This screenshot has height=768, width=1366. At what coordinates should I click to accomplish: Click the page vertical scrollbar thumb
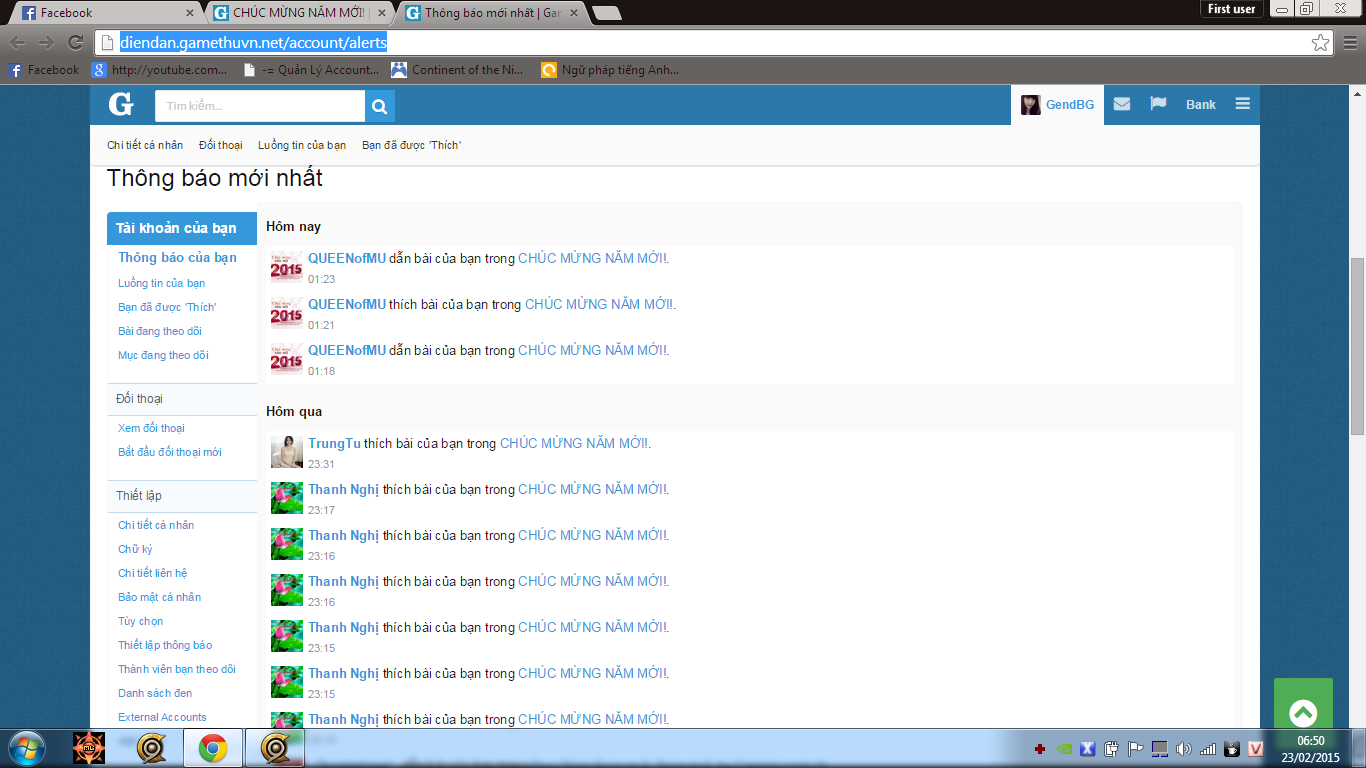1357,346
